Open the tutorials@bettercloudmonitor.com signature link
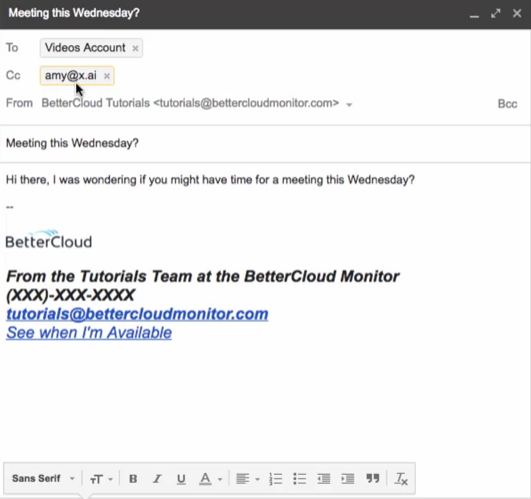The image size is (531, 499). [x=137, y=314]
